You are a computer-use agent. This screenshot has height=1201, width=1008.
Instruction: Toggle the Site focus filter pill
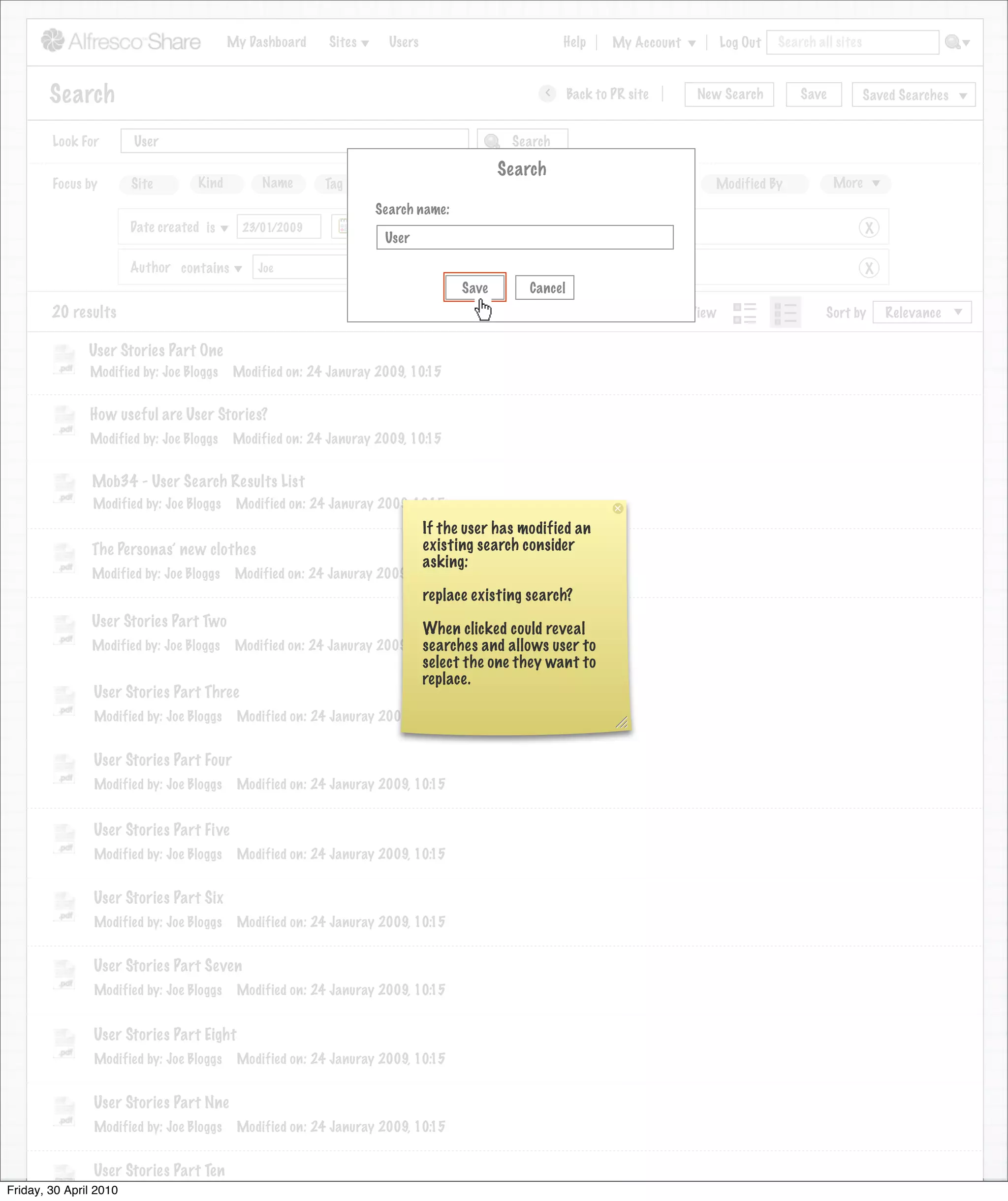[148, 184]
